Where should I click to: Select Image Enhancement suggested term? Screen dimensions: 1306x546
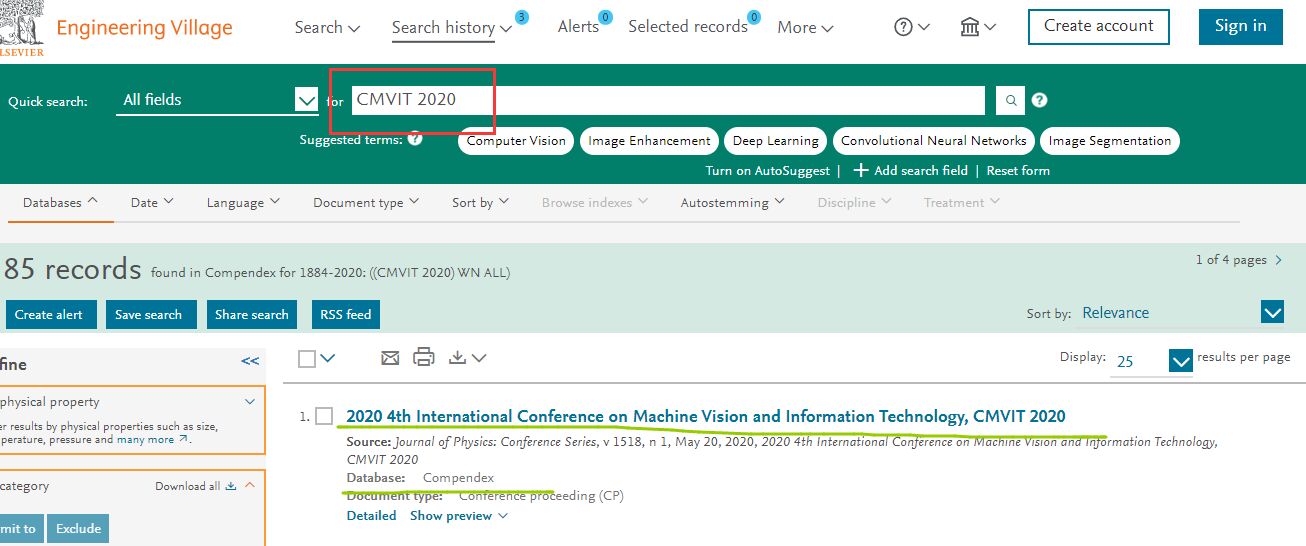649,141
